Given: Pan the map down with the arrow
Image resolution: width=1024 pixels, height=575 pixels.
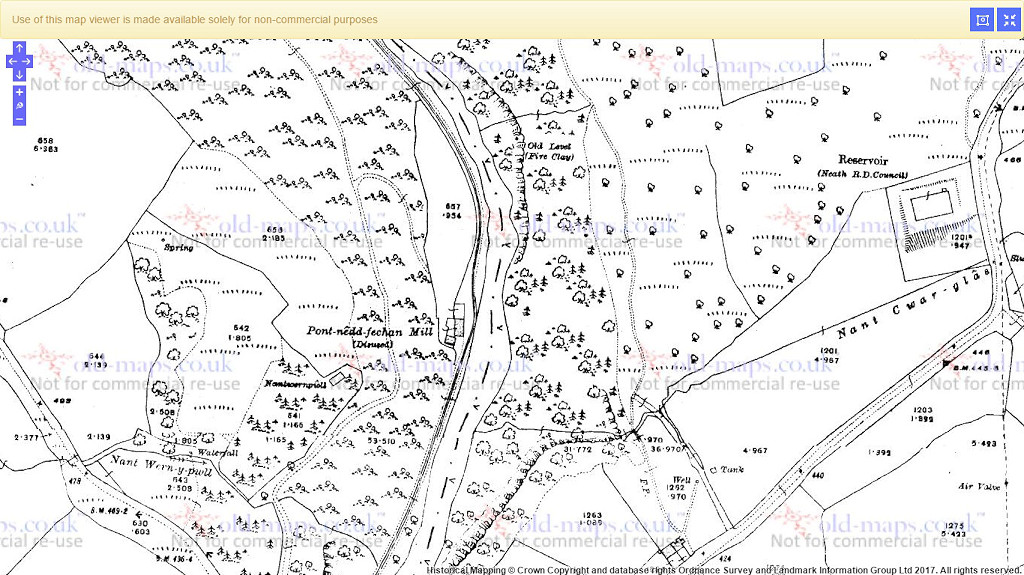Looking at the screenshot, I should point(20,74).
